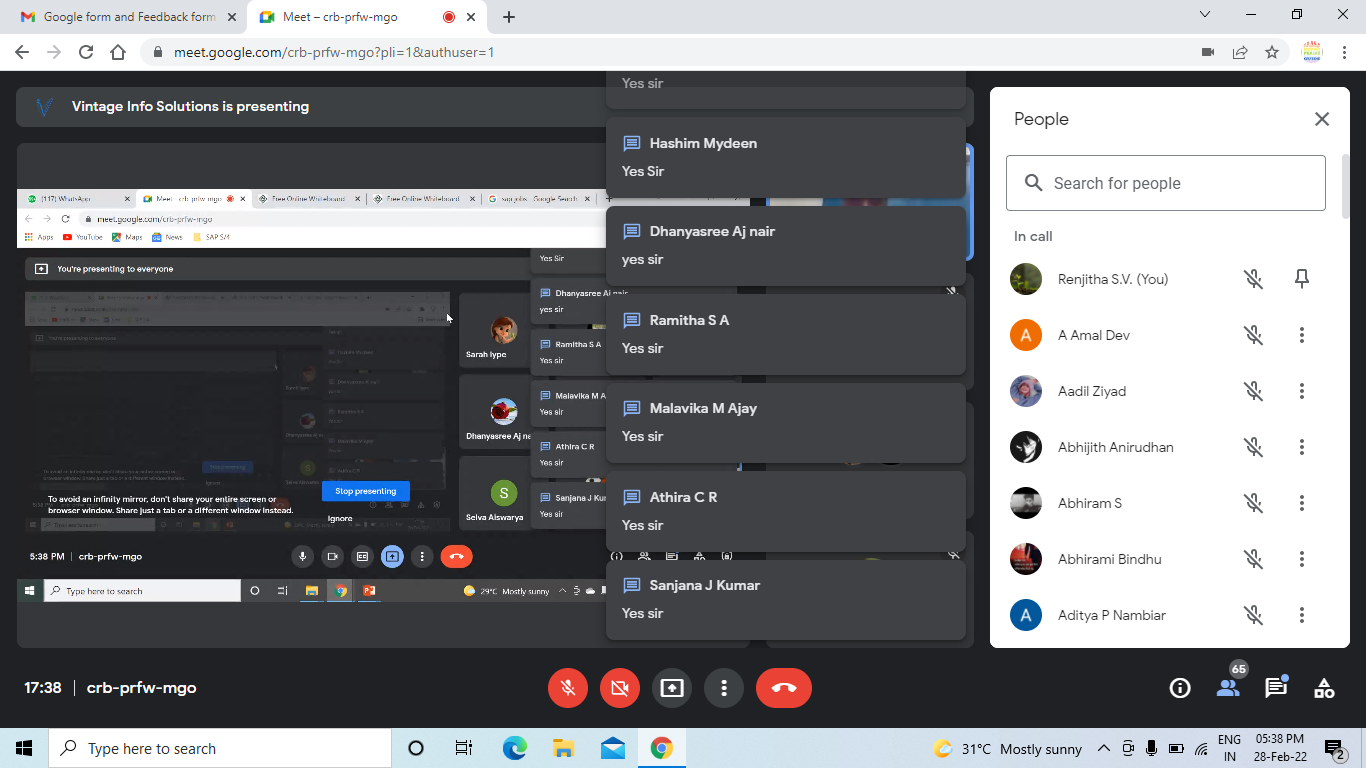Click Sanjana J Kumar's chat message notification

click(786, 599)
